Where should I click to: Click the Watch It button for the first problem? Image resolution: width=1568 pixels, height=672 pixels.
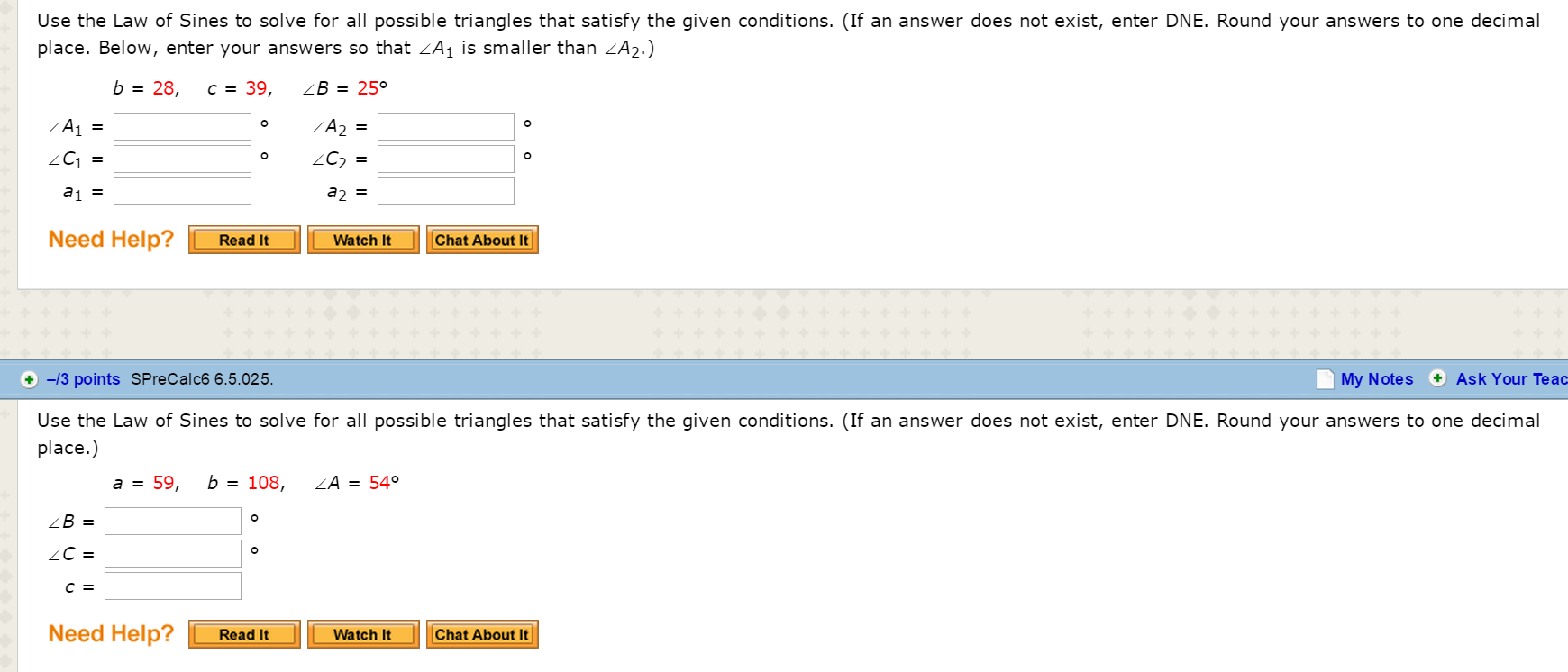pyautogui.click(x=363, y=240)
